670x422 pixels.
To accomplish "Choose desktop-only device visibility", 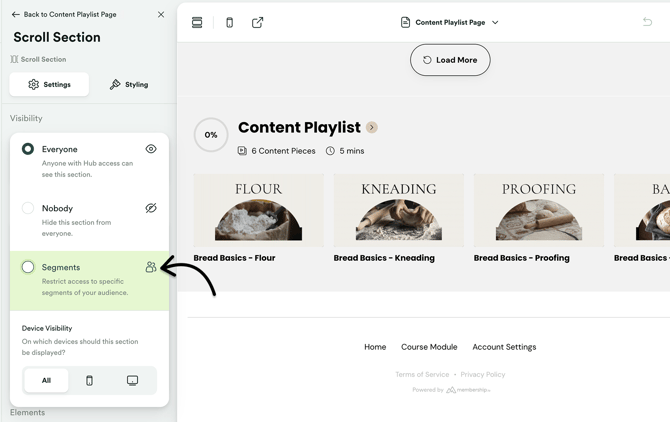I will point(132,380).
